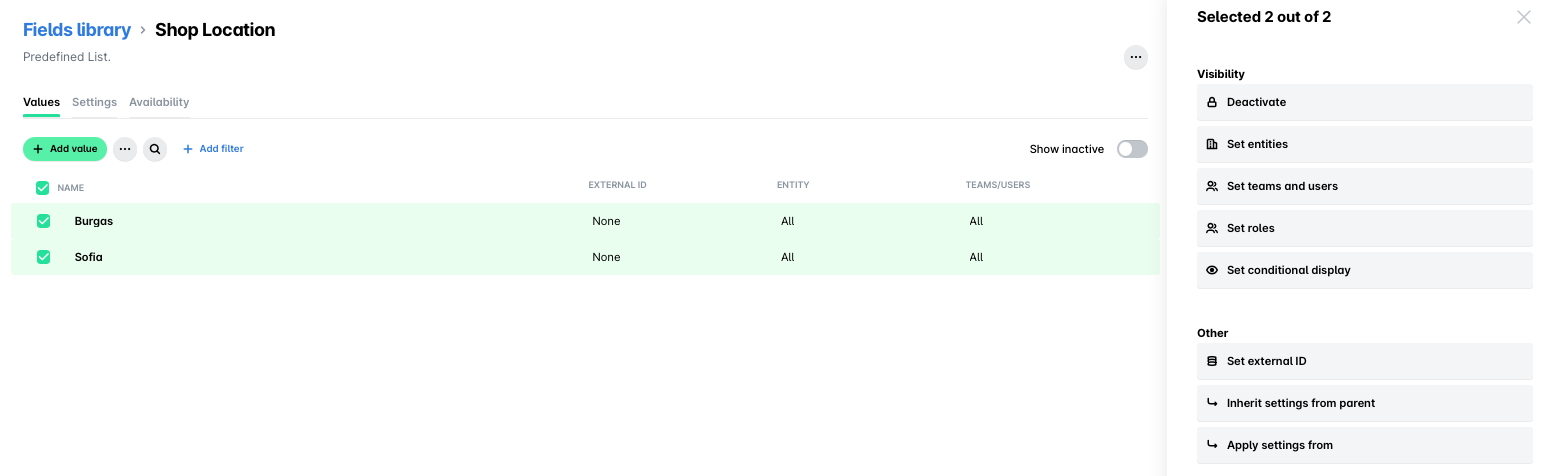Uncheck the Burgas row checkbox
Viewport: 1551px width, 476px height.
click(x=43, y=221)
